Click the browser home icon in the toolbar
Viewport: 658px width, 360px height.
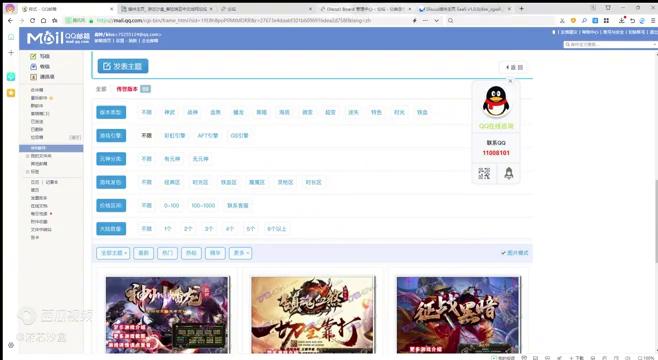click(43, 20)
